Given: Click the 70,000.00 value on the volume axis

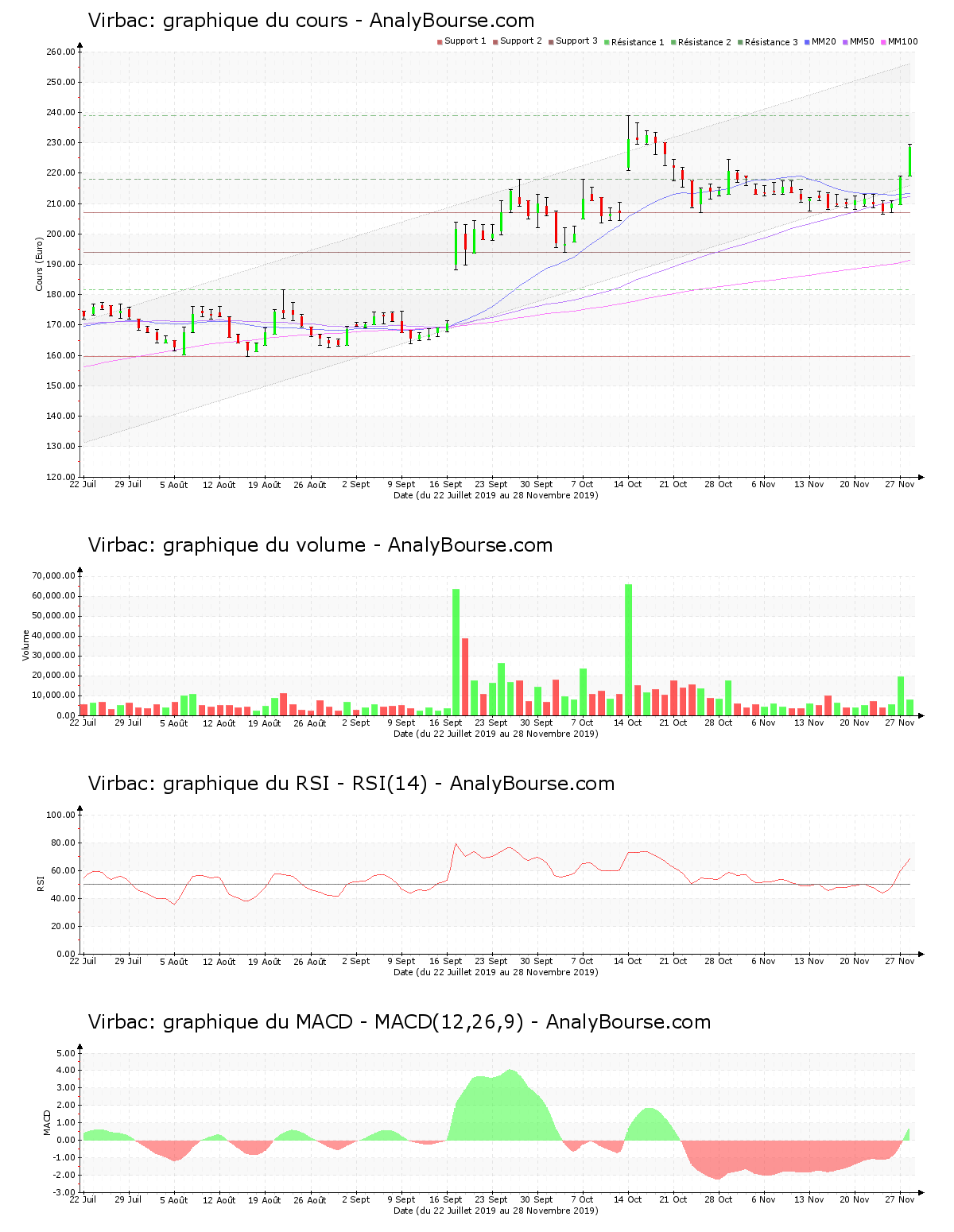Looking at the screenshot, I should [54, 575].
